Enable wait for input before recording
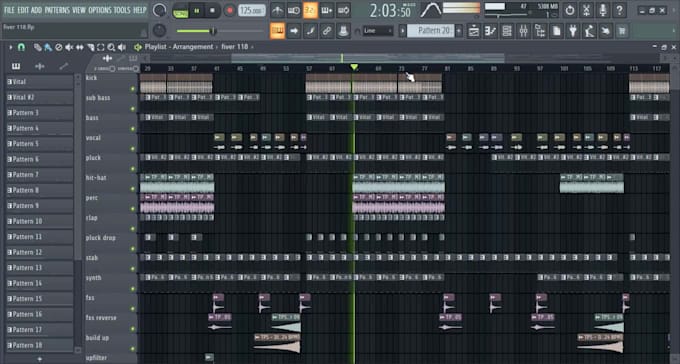The width and height of the screenshot is (680, 364). tap(294, 10)
